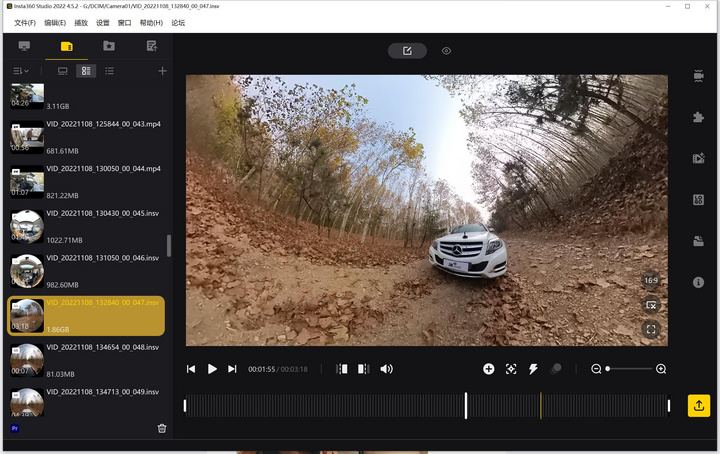The height and width of the screenshot is (454, 720).
Task: Set trim start marker
Action: (342, 369)
